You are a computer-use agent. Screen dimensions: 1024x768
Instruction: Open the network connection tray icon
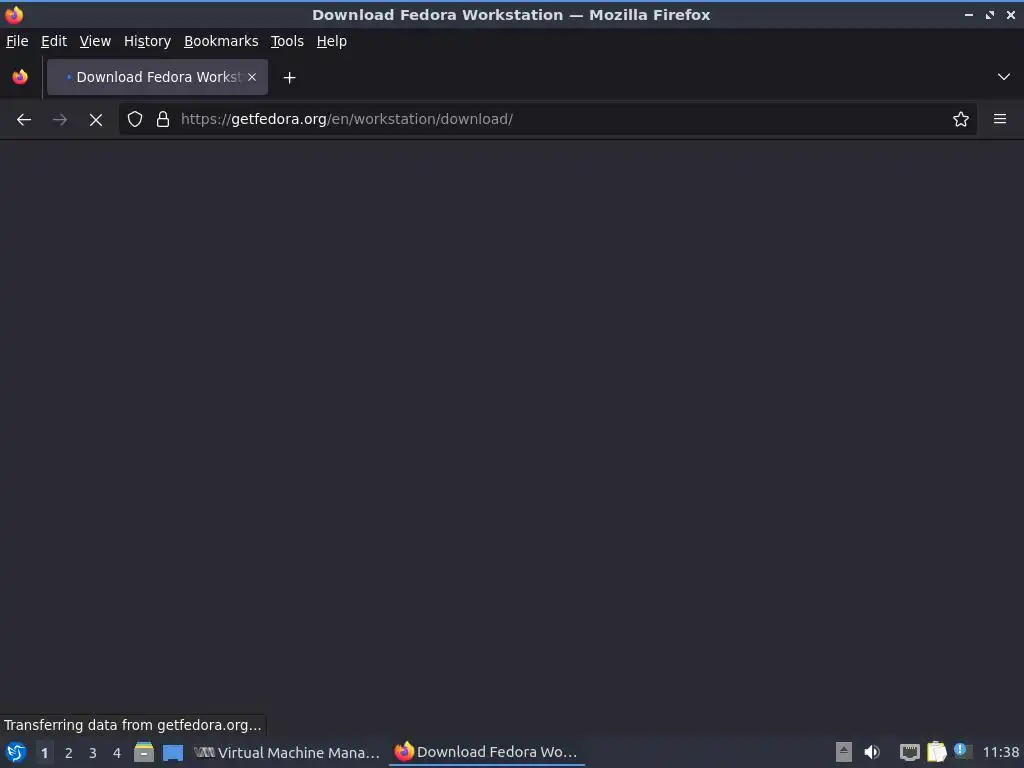point(909,752)
